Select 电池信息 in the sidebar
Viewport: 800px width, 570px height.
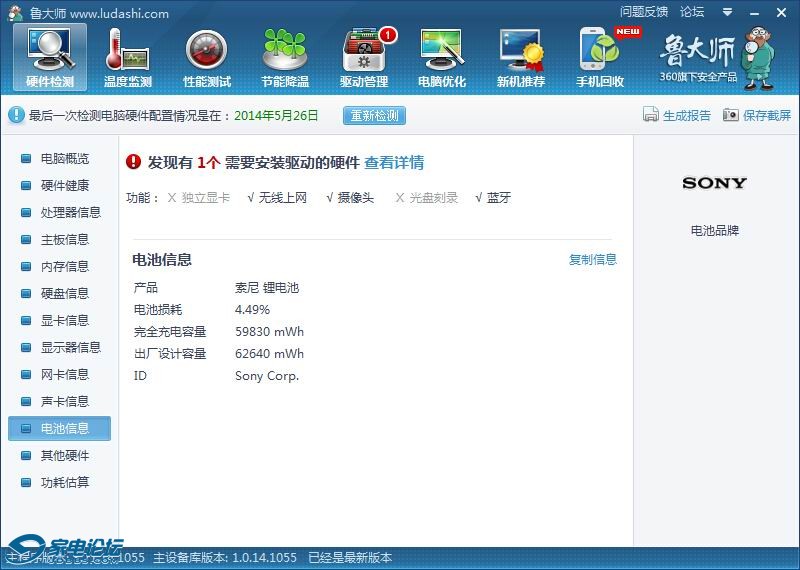pos(59,429)
